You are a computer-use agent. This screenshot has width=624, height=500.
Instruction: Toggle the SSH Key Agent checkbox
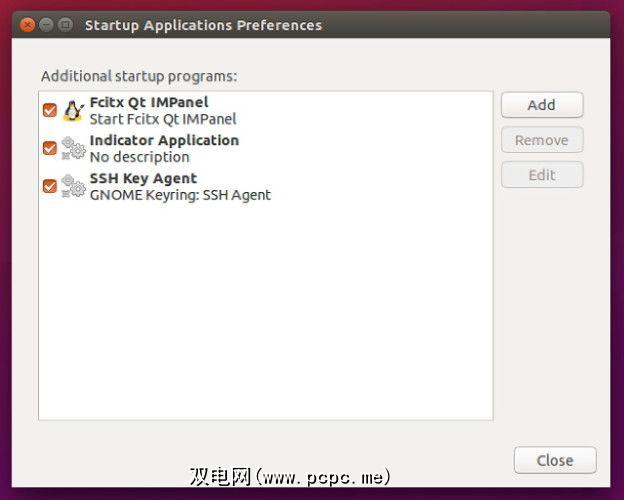point(50,186)
